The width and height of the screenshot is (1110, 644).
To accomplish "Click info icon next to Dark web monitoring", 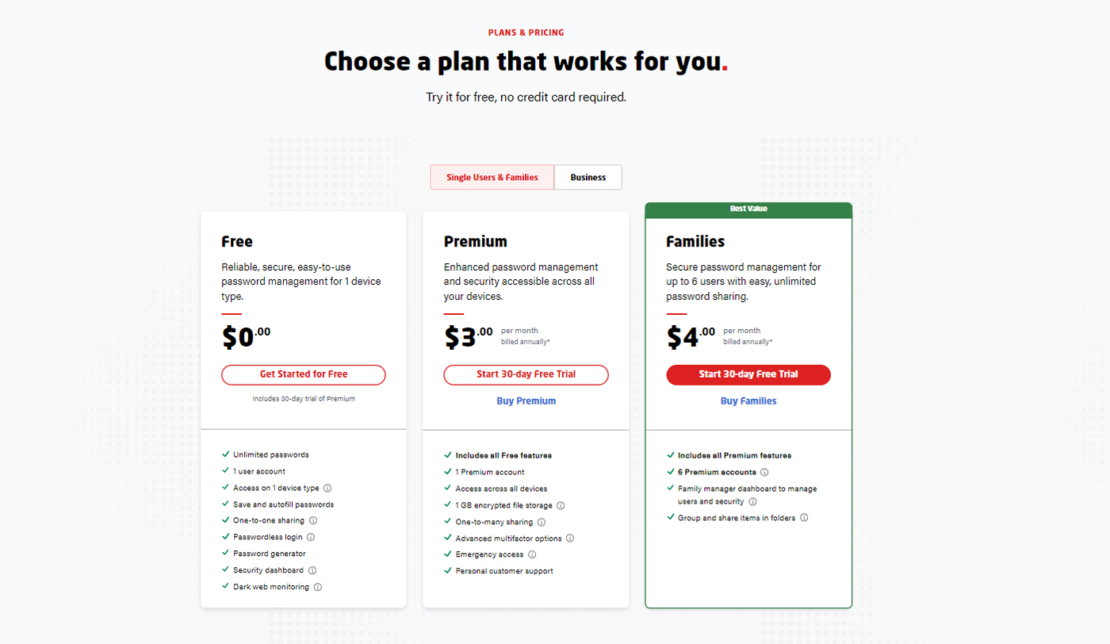I will (318, 587).
